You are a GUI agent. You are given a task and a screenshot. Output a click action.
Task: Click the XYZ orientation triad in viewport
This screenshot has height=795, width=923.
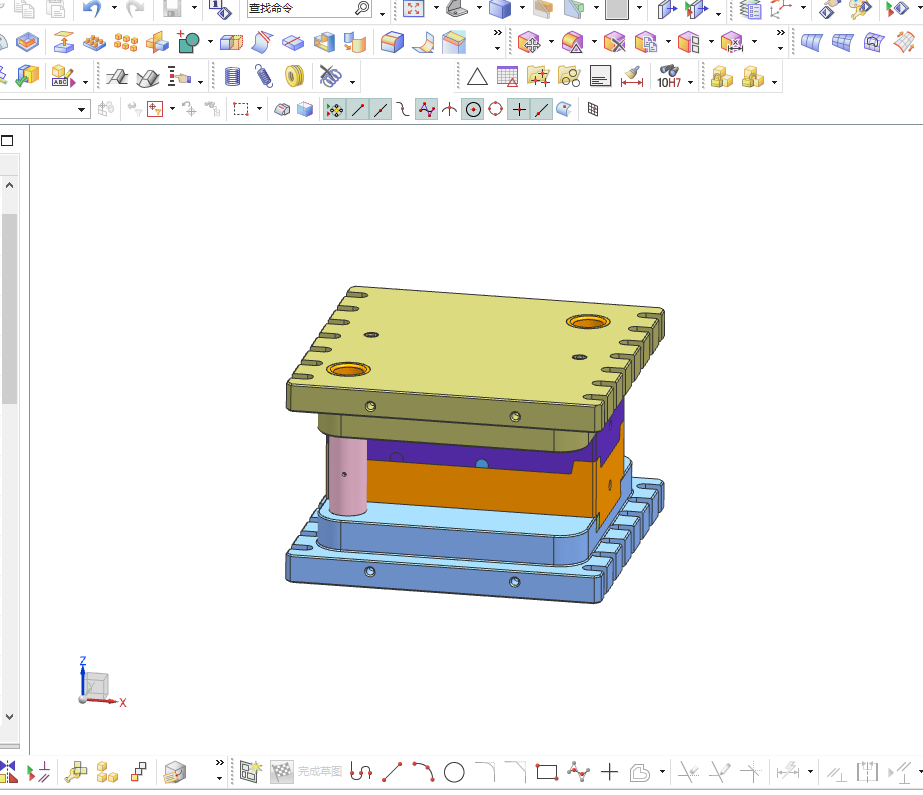tap(102, 681)
